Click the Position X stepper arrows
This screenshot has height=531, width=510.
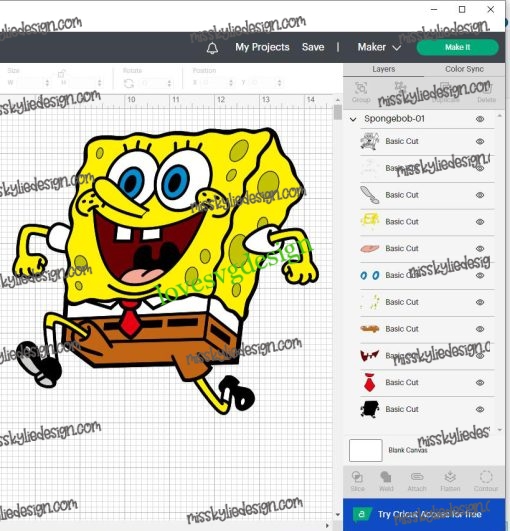pos(231,83)
